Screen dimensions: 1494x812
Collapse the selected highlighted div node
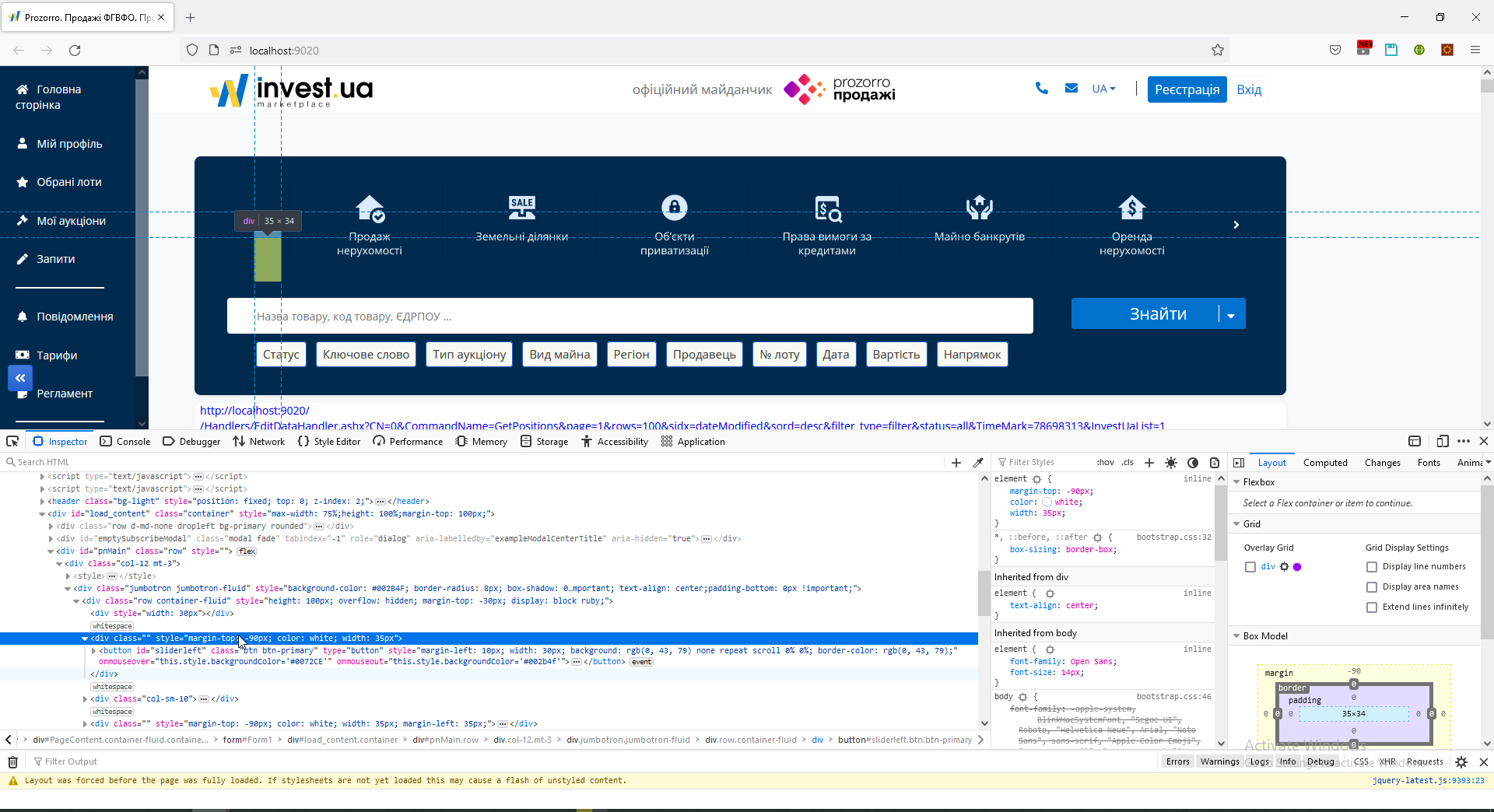pos(85,639)
